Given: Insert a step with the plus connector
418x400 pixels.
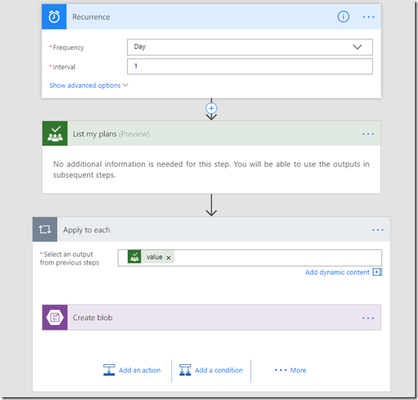Looking at the screenshot, I should [211, 108].
